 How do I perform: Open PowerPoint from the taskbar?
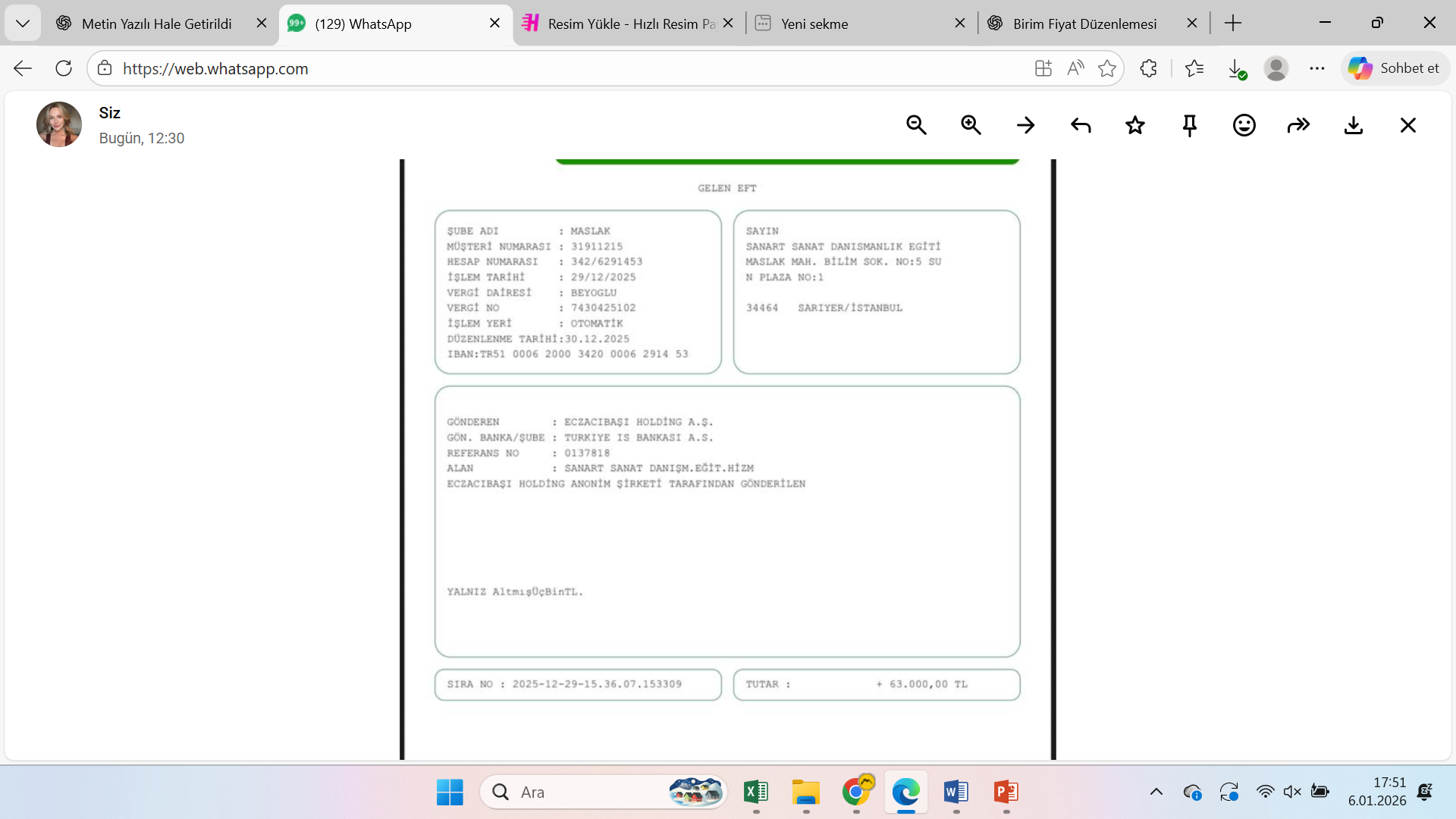click(x=1006, y=792)
